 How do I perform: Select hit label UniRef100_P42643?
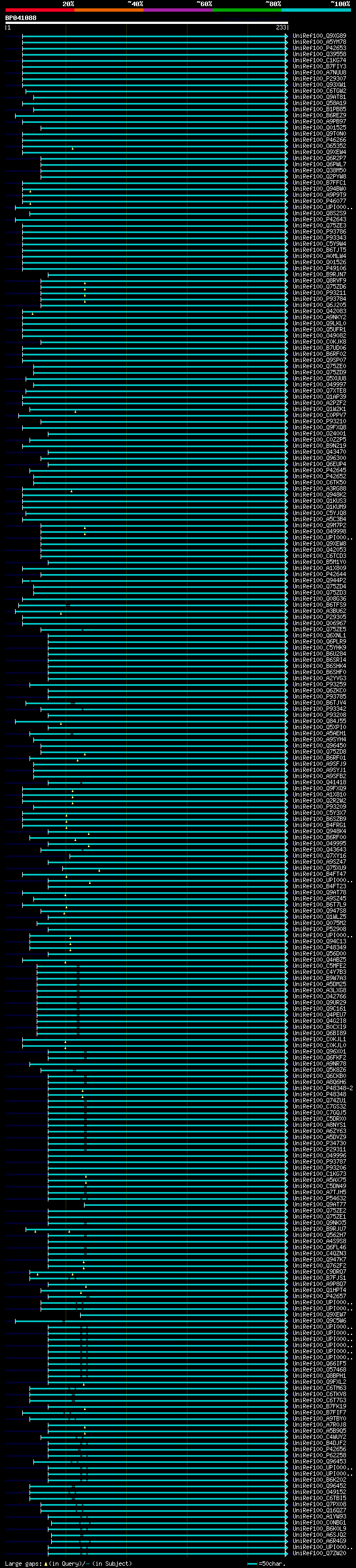(319, 220)
